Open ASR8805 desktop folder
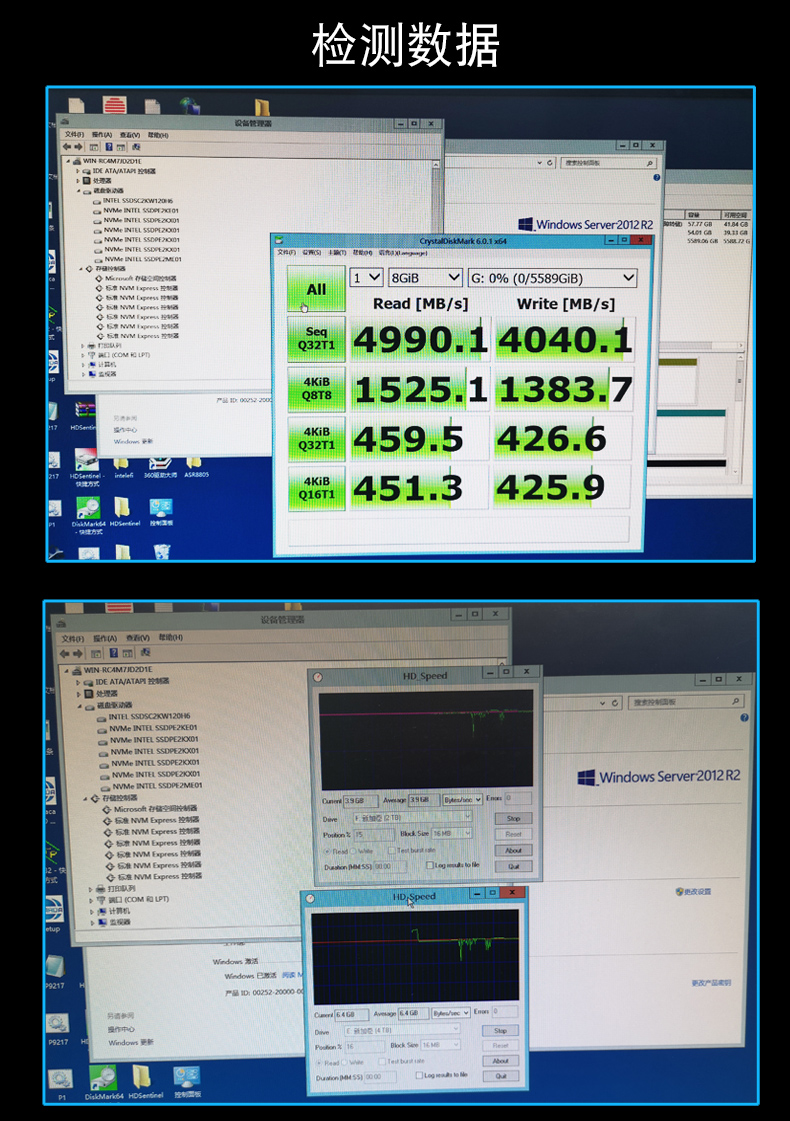This screenshot has height=1121, width=790. pos(196,467)
